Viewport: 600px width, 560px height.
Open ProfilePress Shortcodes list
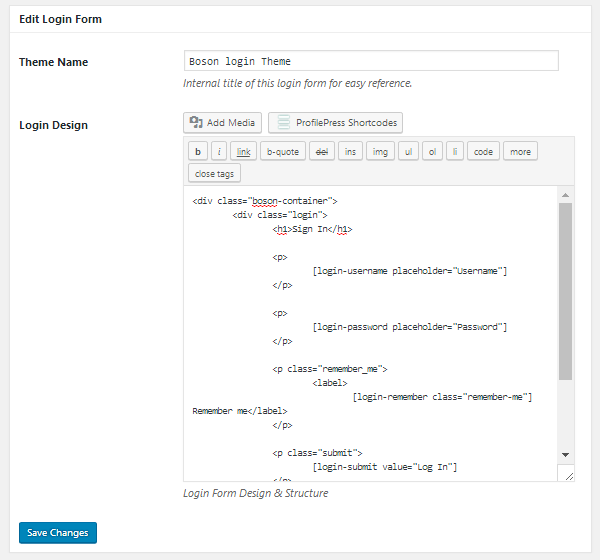coord(335,123)
